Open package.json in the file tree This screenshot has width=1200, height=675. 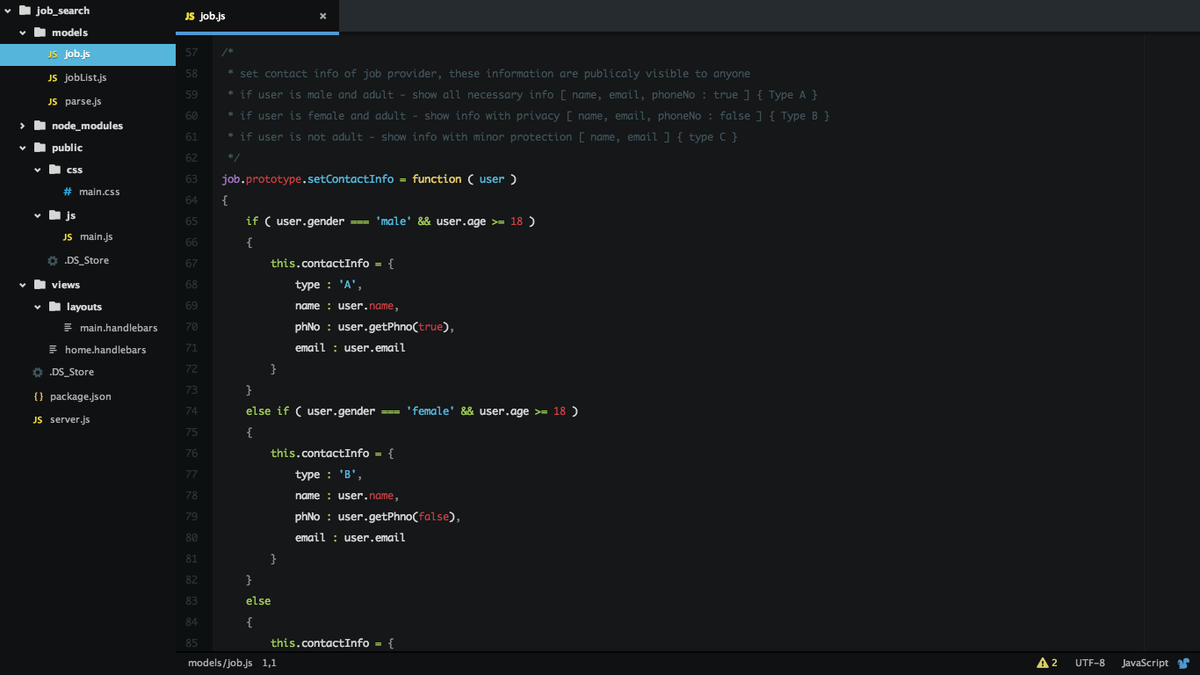tap(81, 397)
